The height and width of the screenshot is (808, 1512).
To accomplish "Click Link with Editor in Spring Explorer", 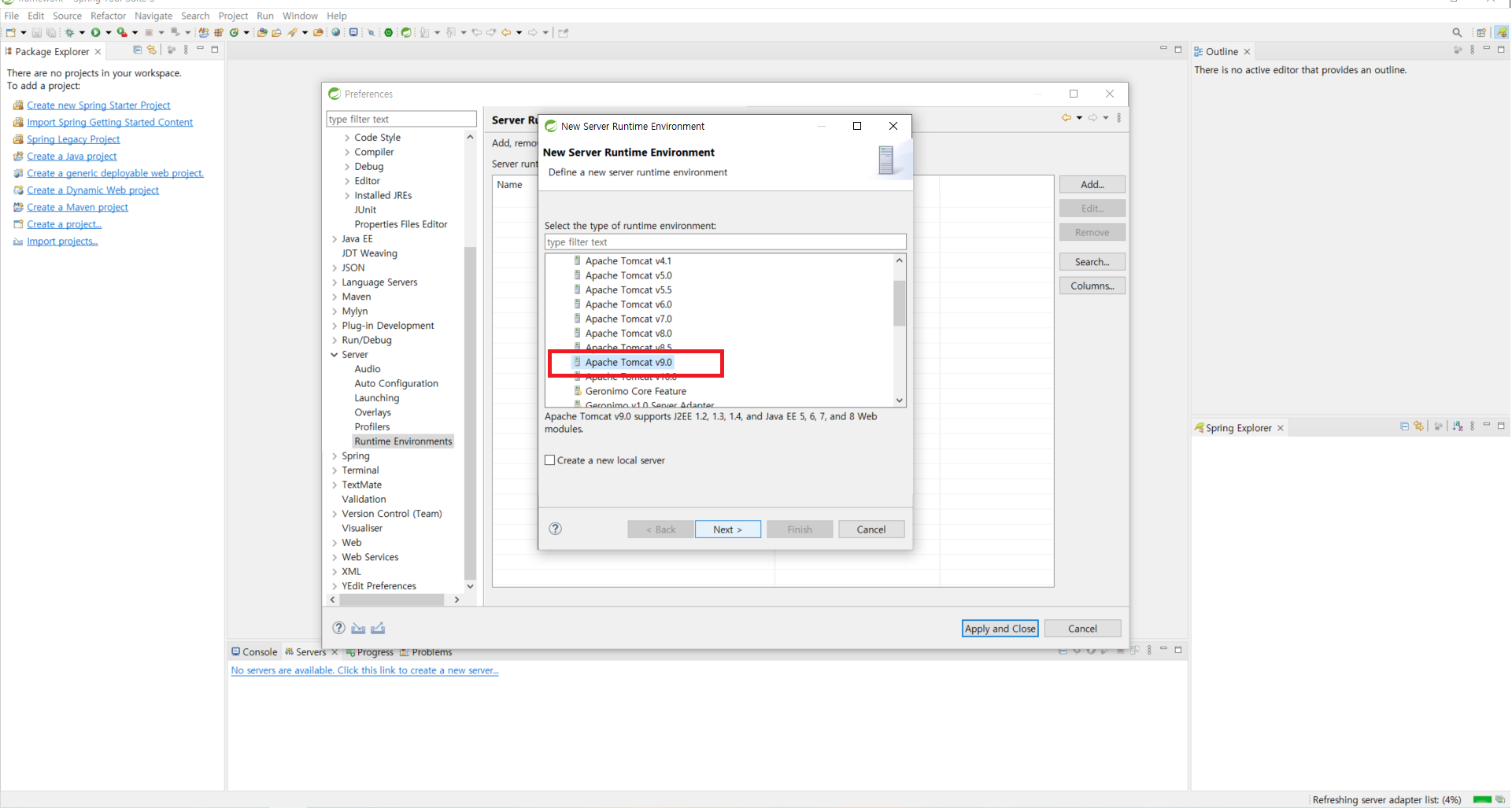I will [1418, 426].
